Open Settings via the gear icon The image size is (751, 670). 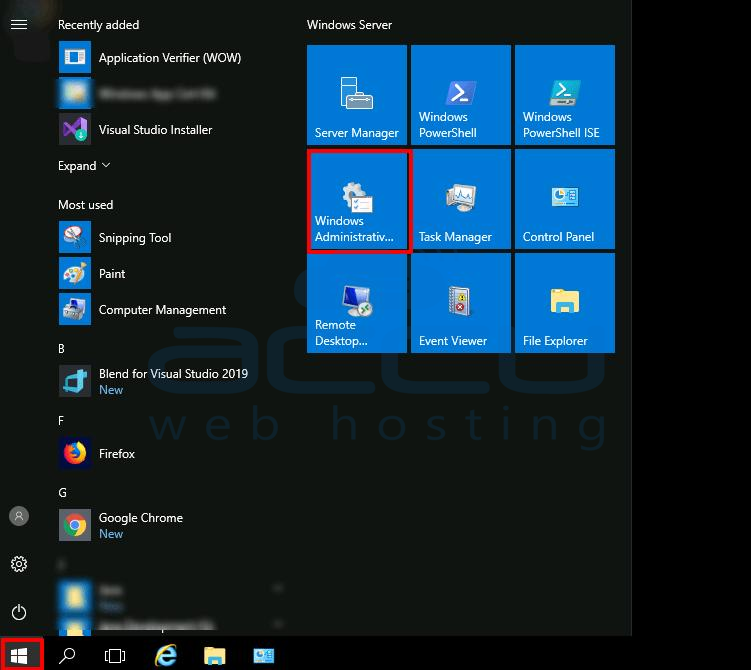(19, 564)
